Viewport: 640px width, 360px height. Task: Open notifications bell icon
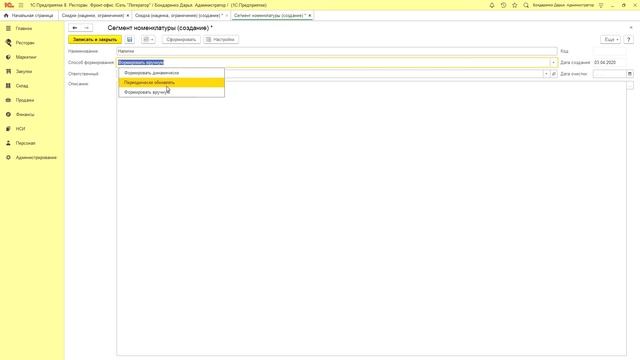coord(492,5)
